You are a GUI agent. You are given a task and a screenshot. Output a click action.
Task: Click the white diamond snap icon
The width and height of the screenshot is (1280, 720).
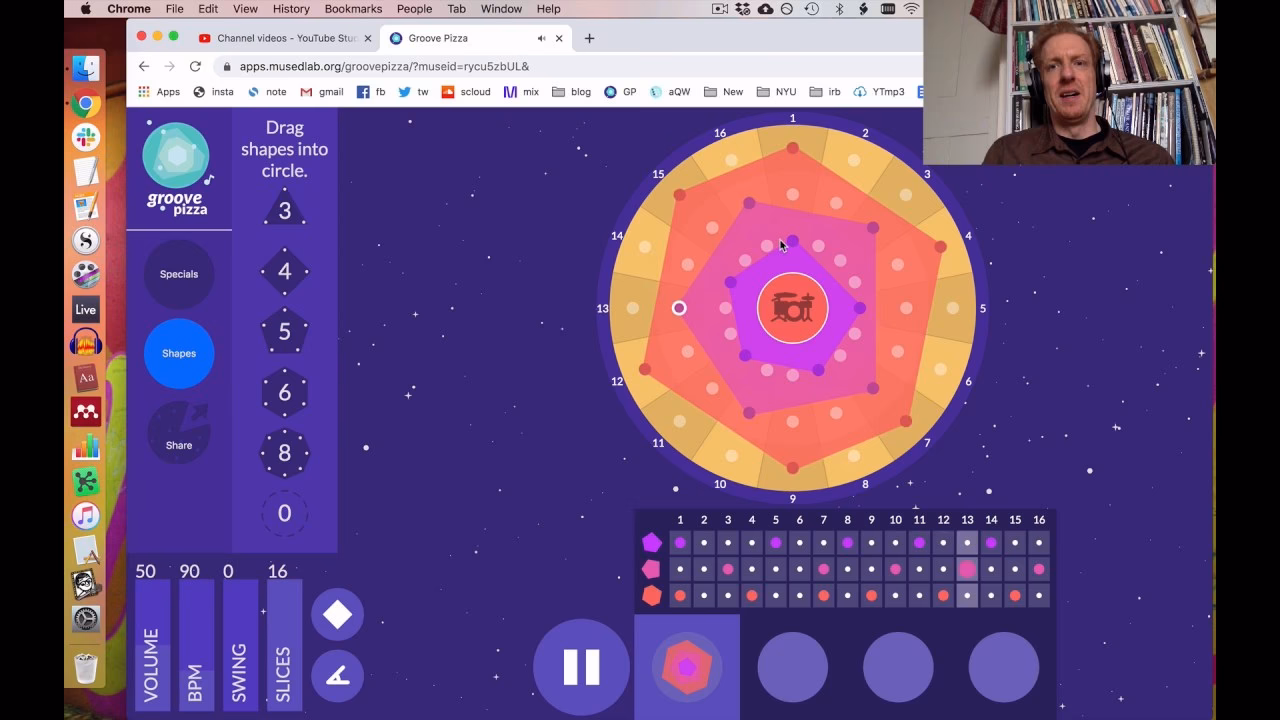[337, 613]
